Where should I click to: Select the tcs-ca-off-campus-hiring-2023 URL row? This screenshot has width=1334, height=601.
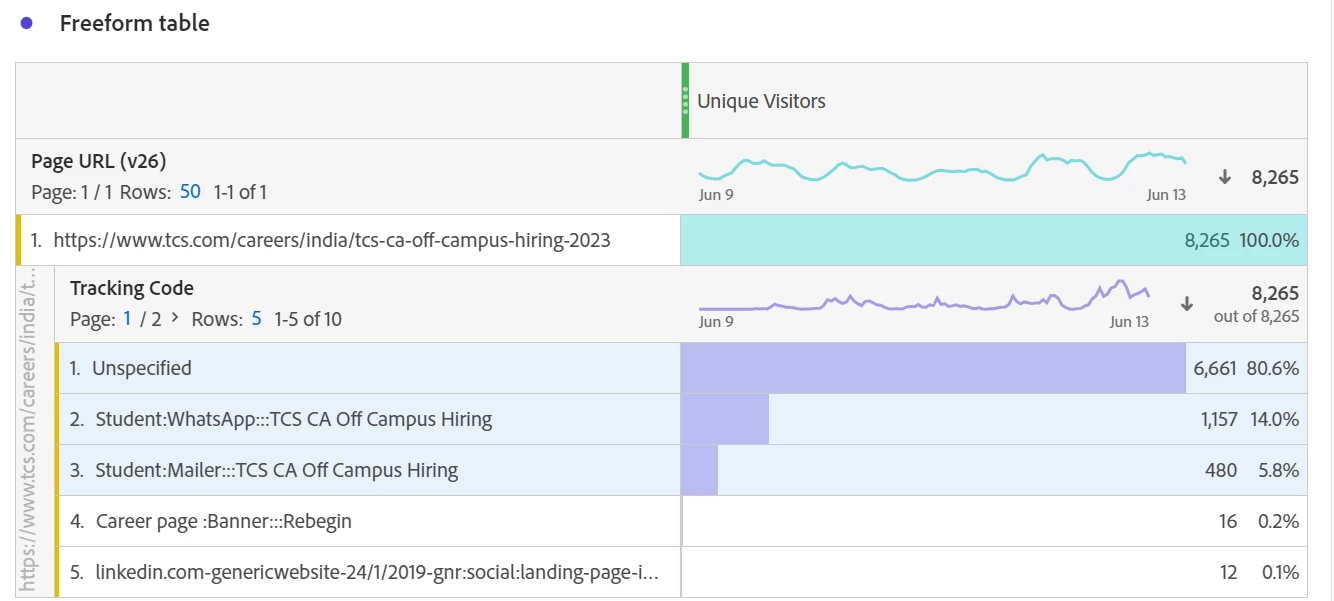point(349,240)
